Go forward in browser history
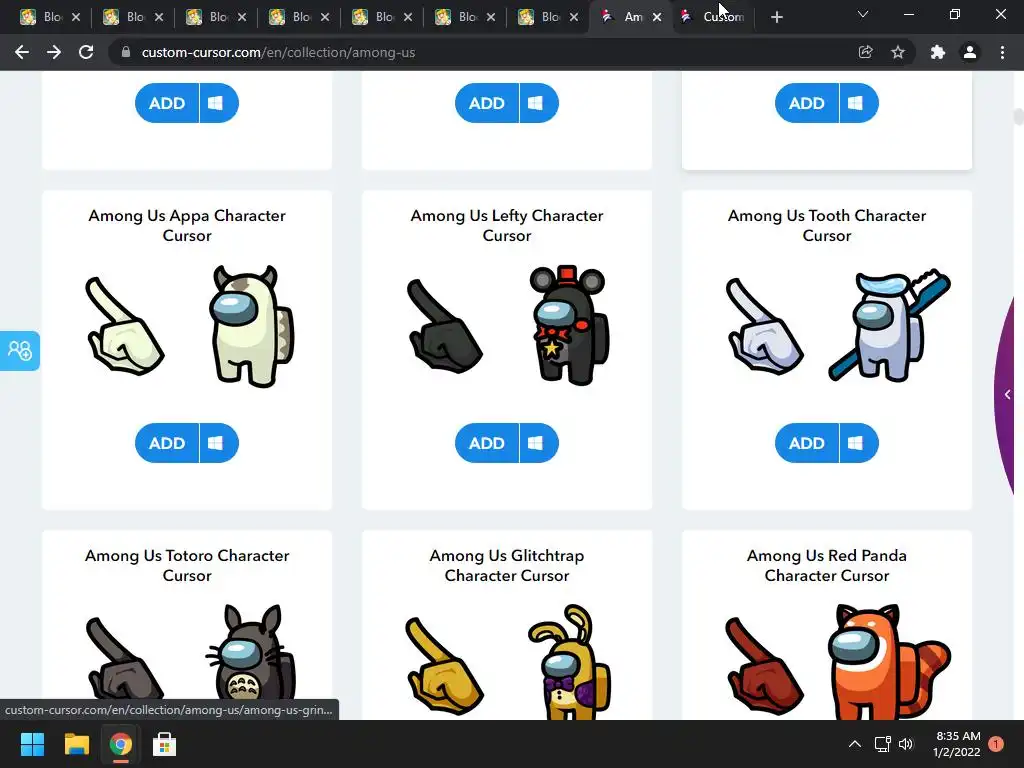The image size is (1024, 768). [x=54, y=52]
